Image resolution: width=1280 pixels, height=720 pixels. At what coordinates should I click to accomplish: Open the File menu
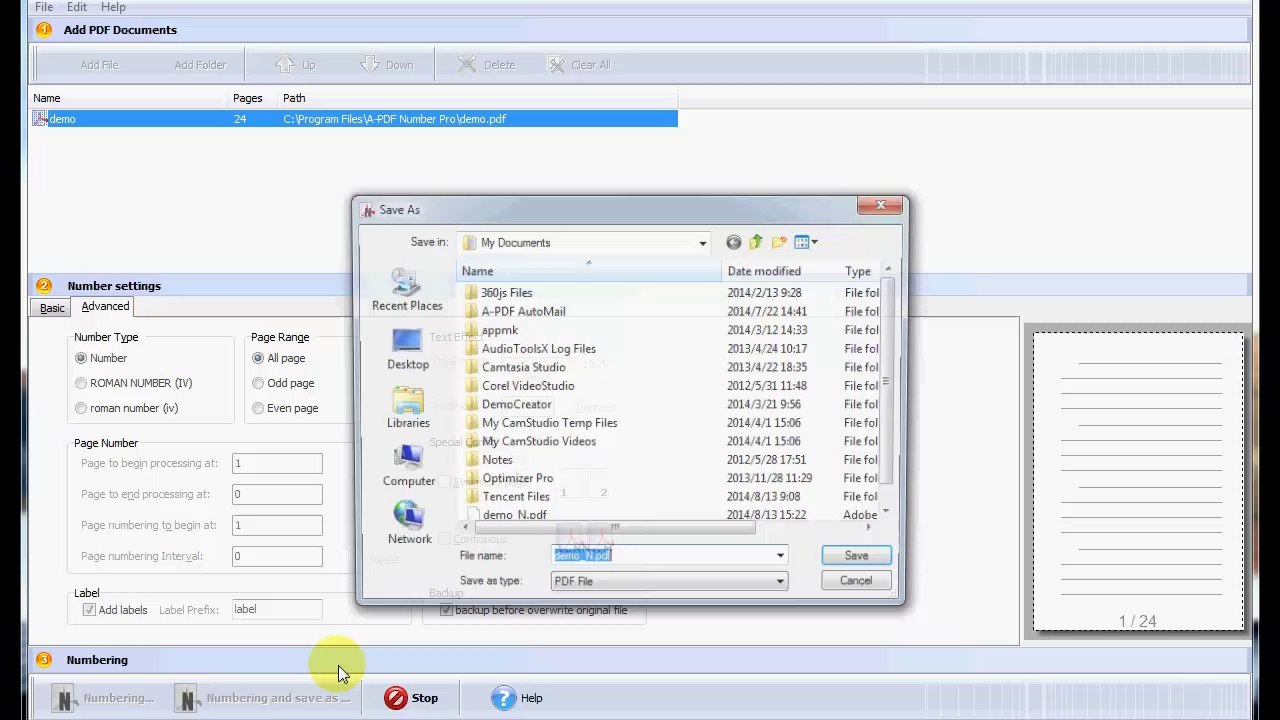44,7
